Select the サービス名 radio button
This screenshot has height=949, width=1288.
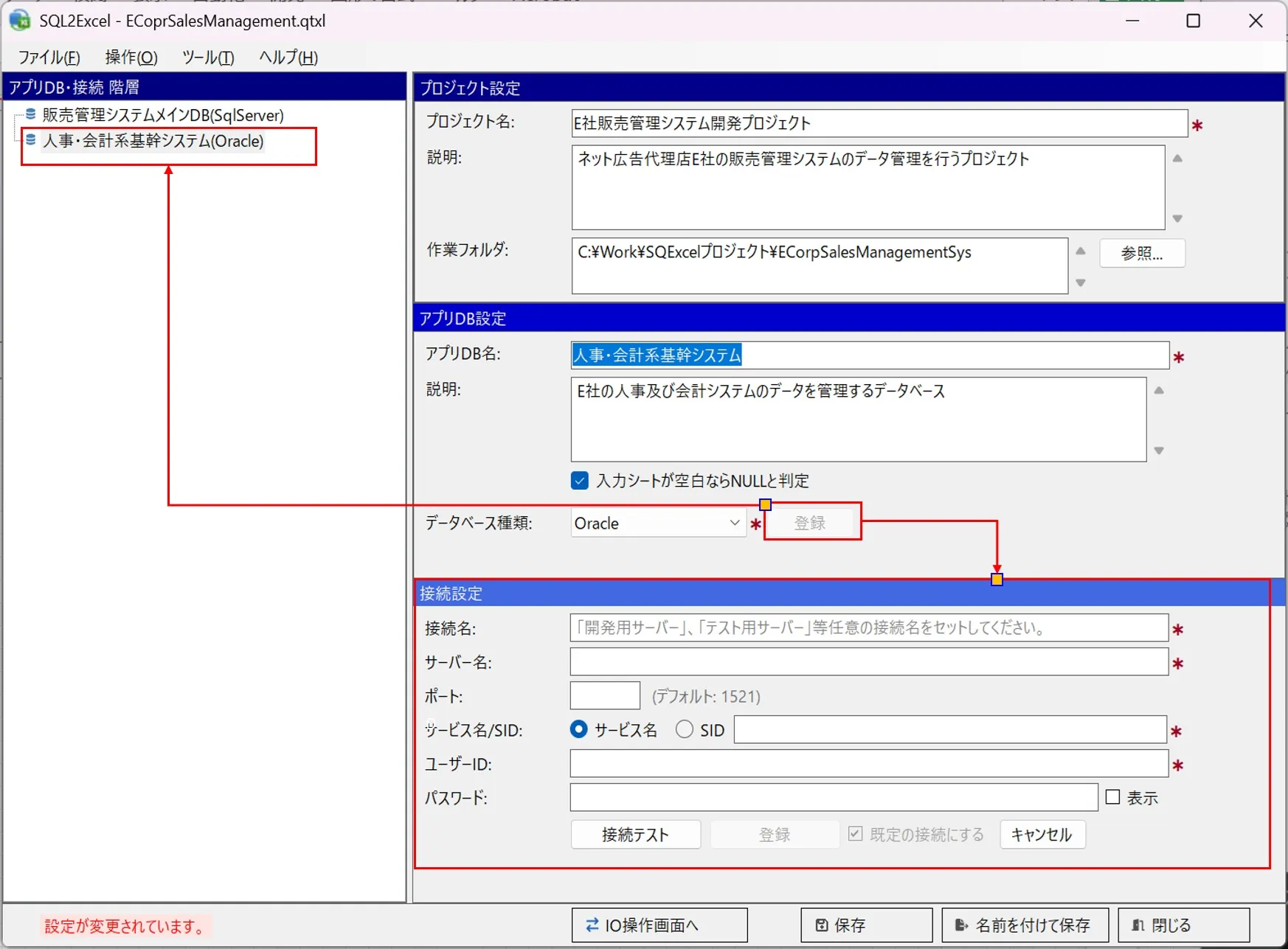pos(579,729)
